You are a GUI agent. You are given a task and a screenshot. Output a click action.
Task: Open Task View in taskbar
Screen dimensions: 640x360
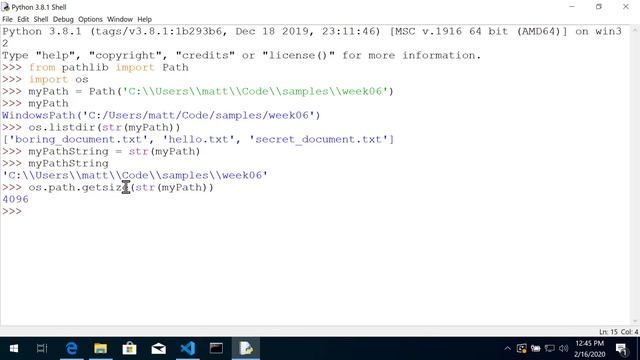coord(42,349)
